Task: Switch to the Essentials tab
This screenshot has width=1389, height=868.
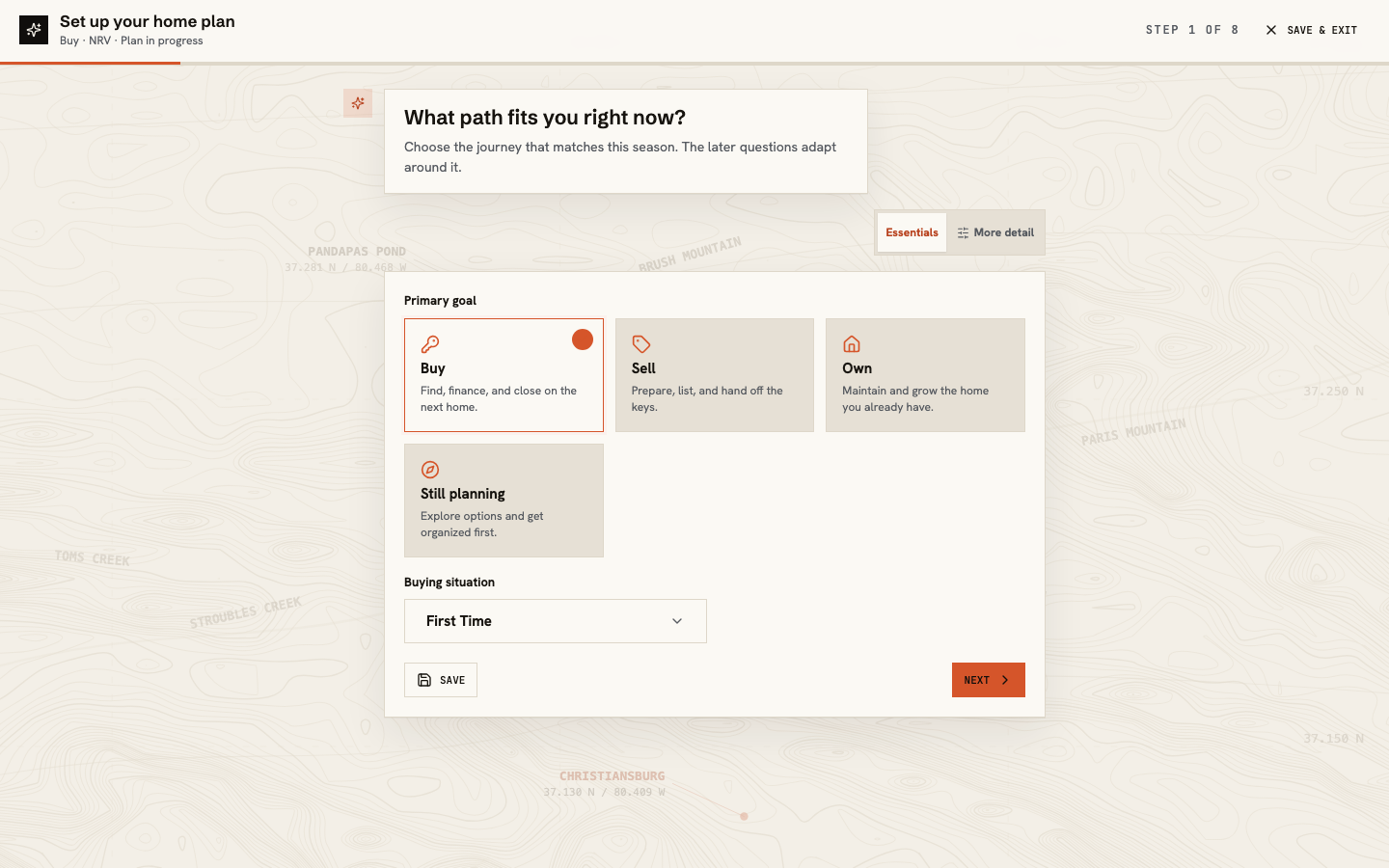Action: [x=912, y=232]
